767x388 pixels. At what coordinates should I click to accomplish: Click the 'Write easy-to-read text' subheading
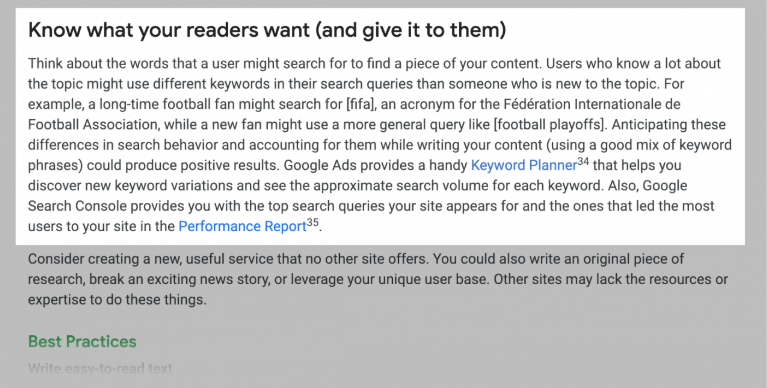100,368
